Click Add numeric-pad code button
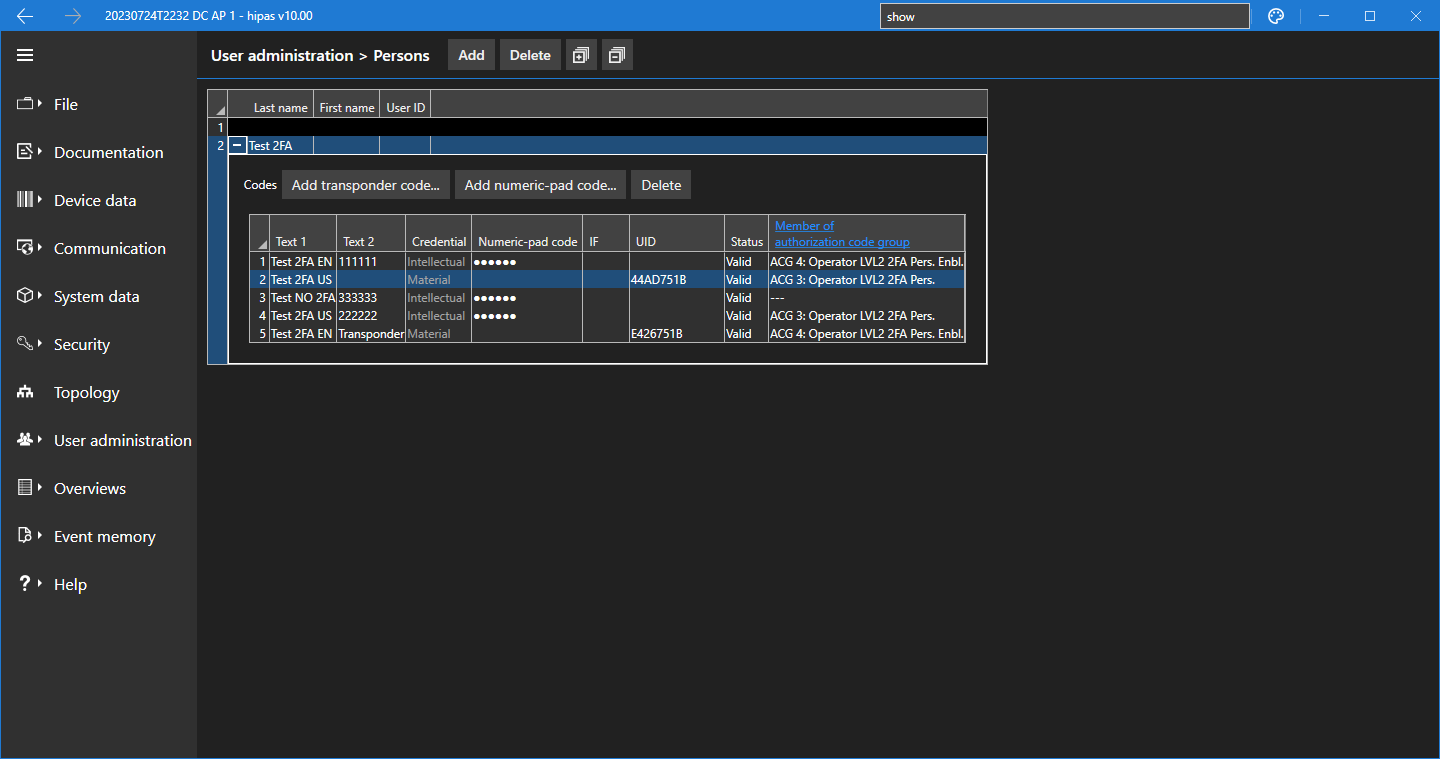The image size is (1440, 759). point(540,185)
